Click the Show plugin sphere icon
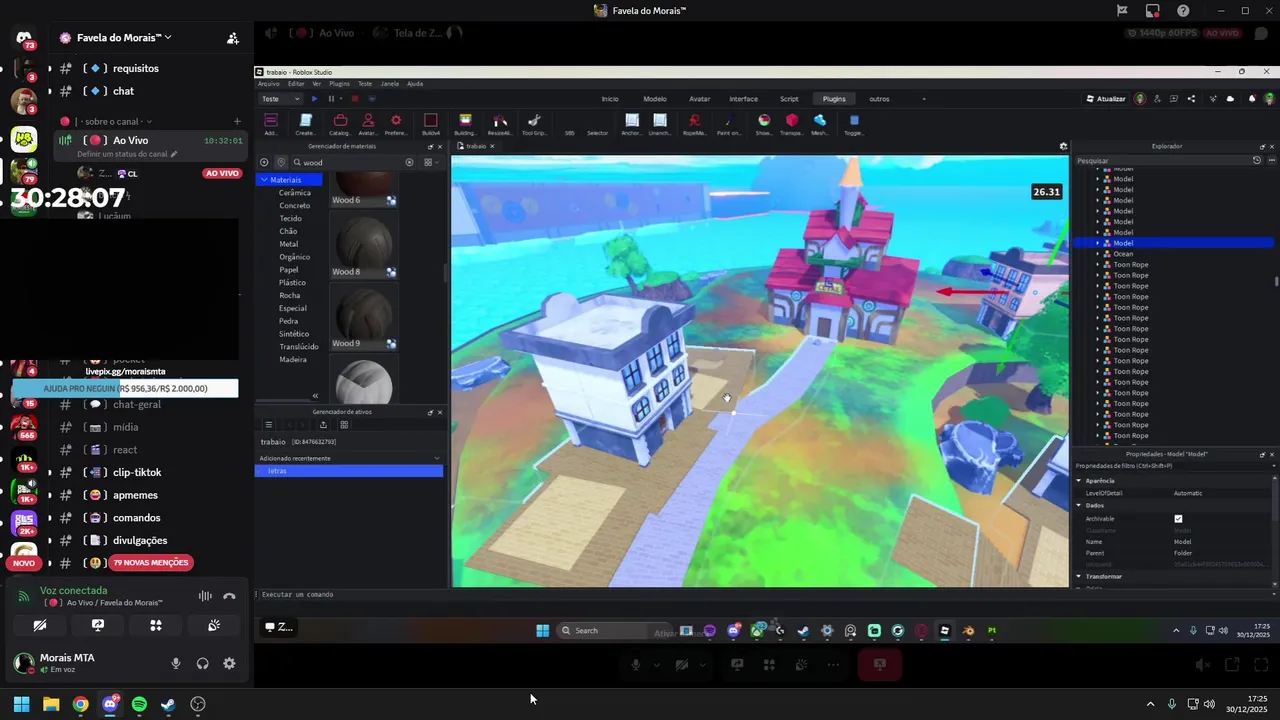The image size is (1280, 720). [764, 121]
